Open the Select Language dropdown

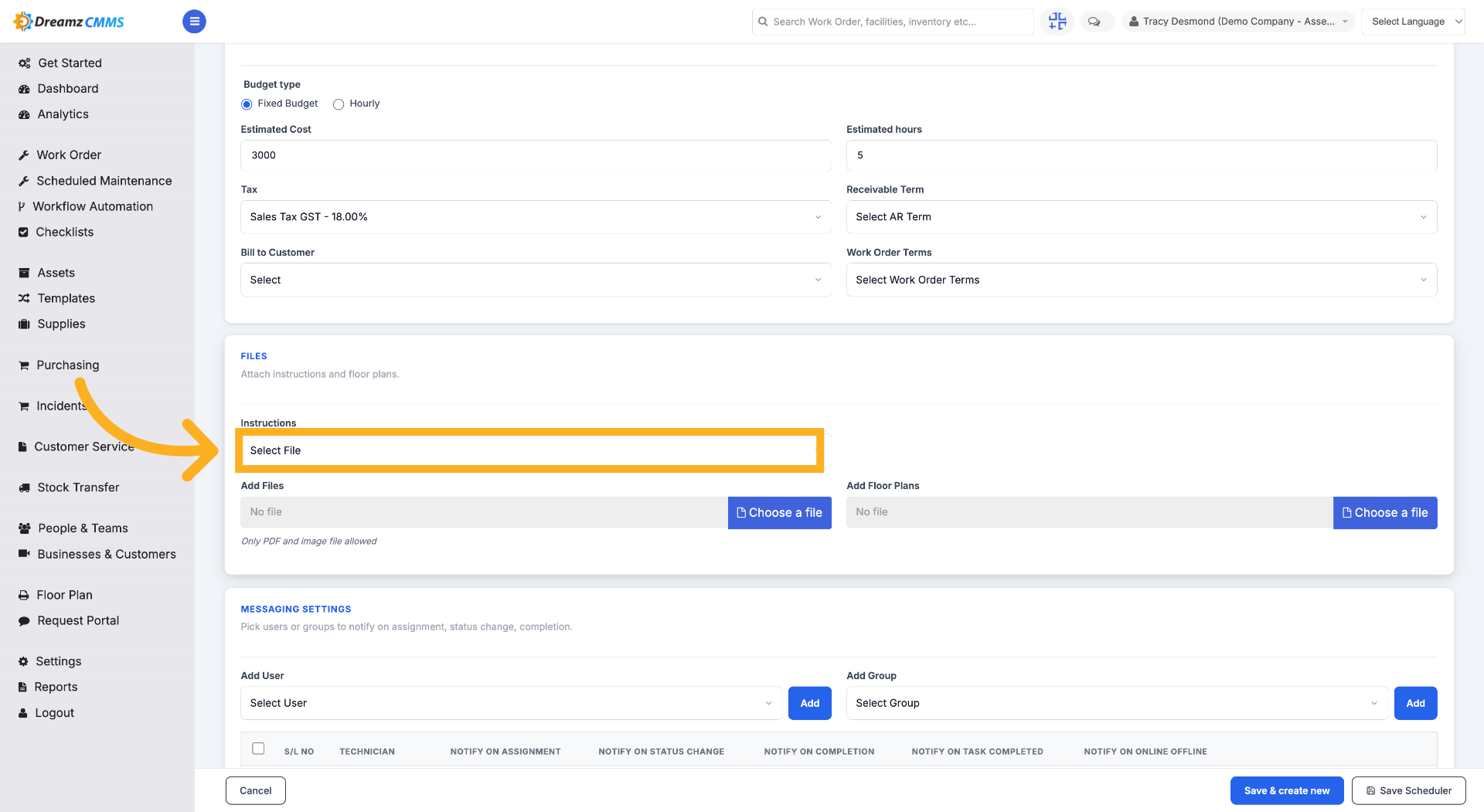tap(1413, 22)
